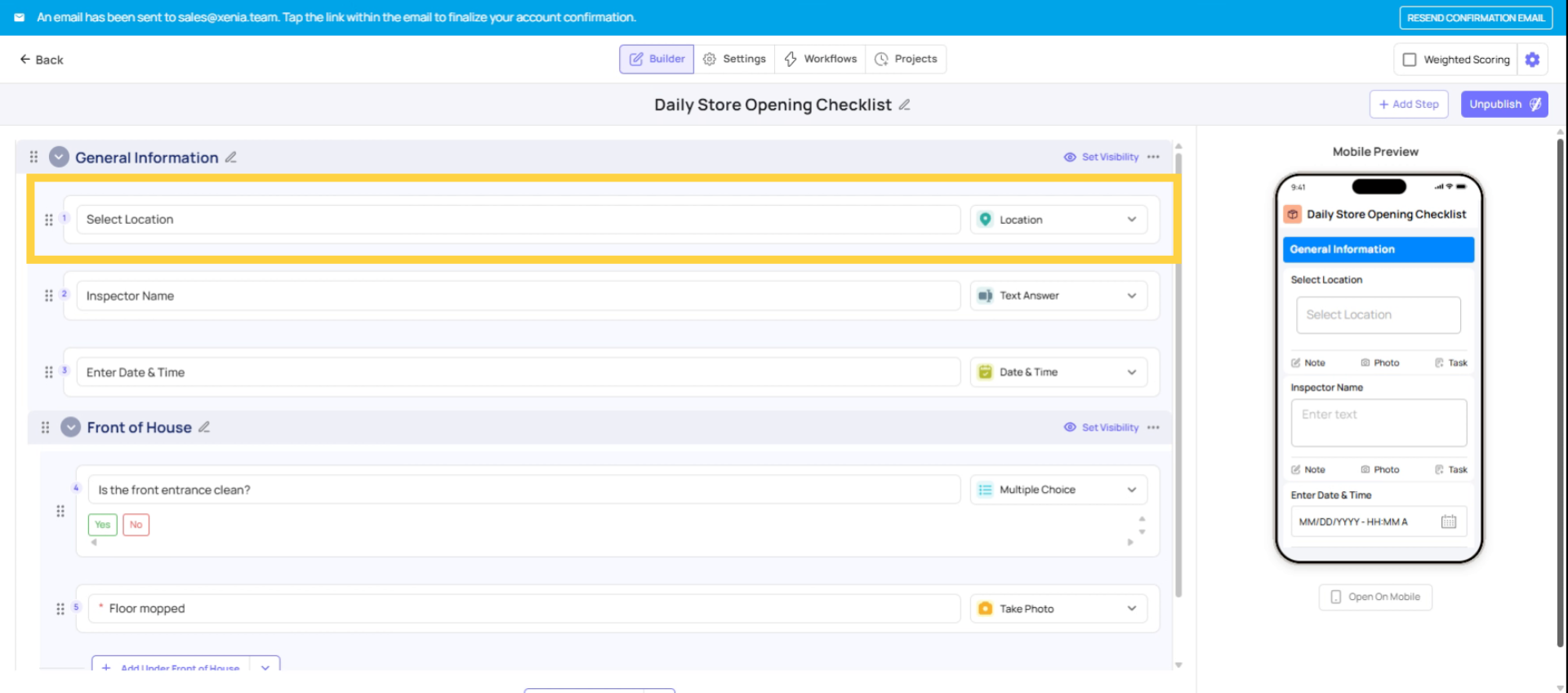Click drag handle for Enter Date & Time step

pyautogui.click(x=48, y=372)
